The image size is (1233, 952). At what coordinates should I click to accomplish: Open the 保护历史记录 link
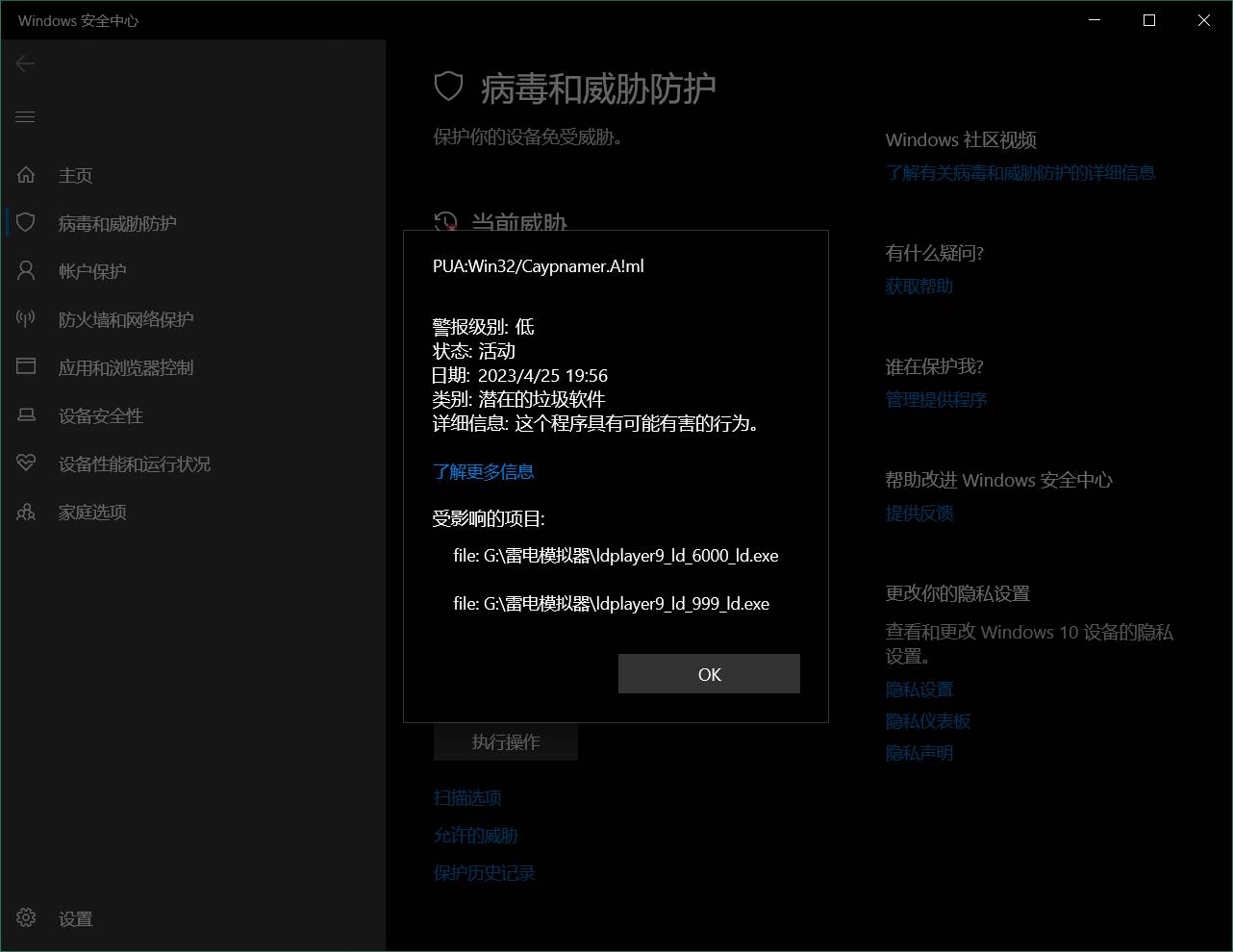[484, 873]
